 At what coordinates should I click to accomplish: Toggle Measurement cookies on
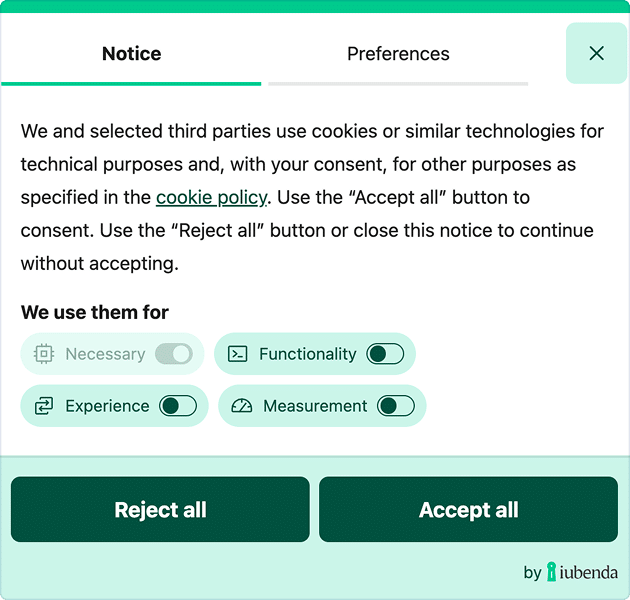396,406
